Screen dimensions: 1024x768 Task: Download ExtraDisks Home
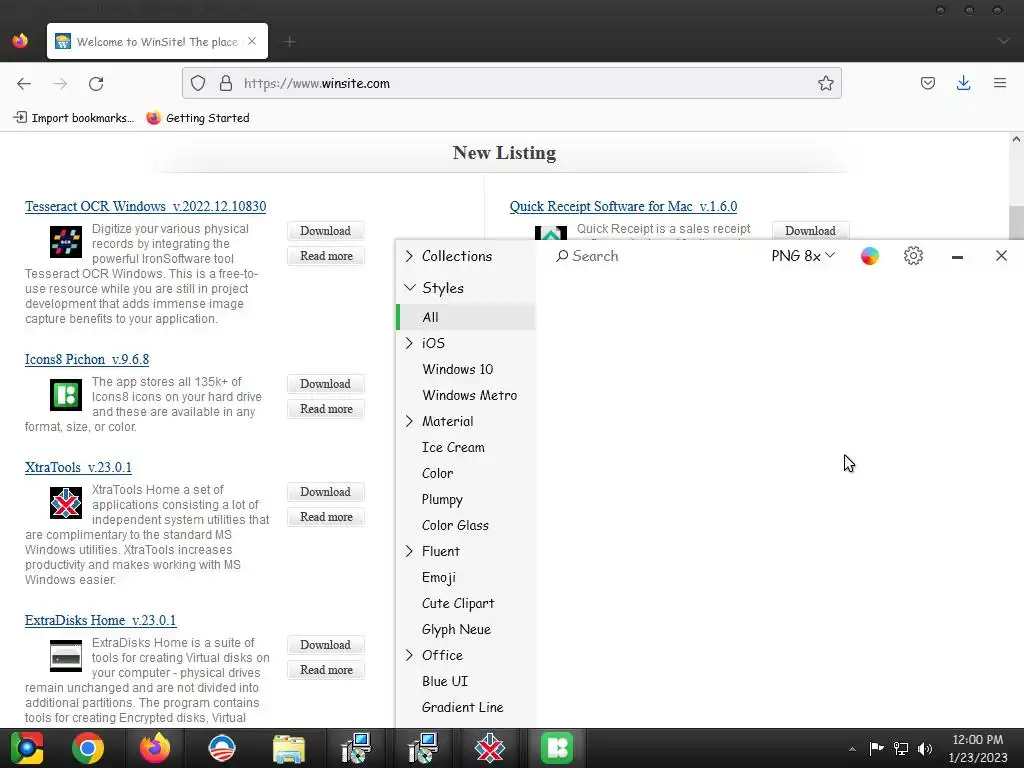[325, 645]
